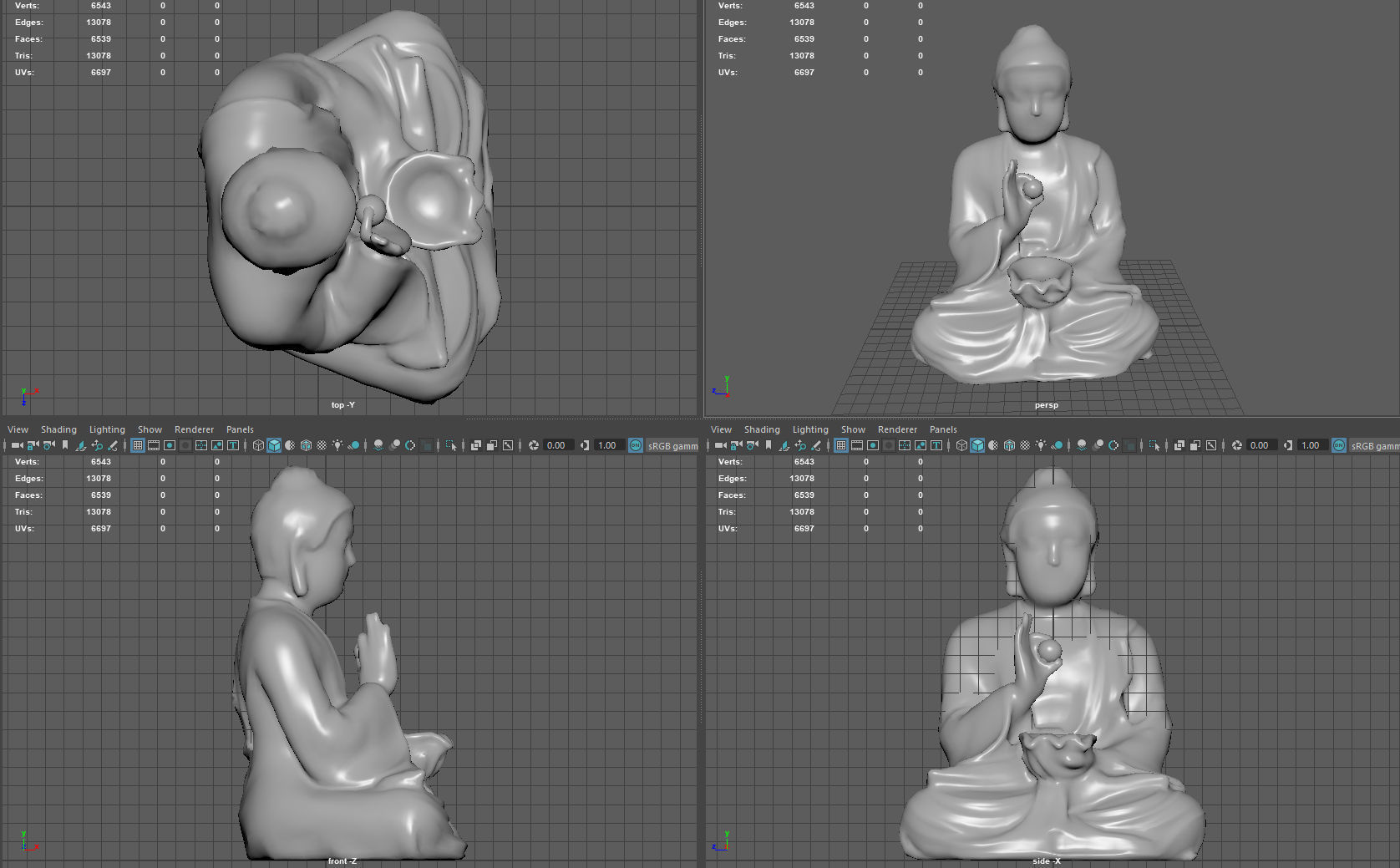Viewport: 1400px width, 868px height.
Task: Enable Wireframe on Shaded in front -Z panel
Action: [306, 445]
